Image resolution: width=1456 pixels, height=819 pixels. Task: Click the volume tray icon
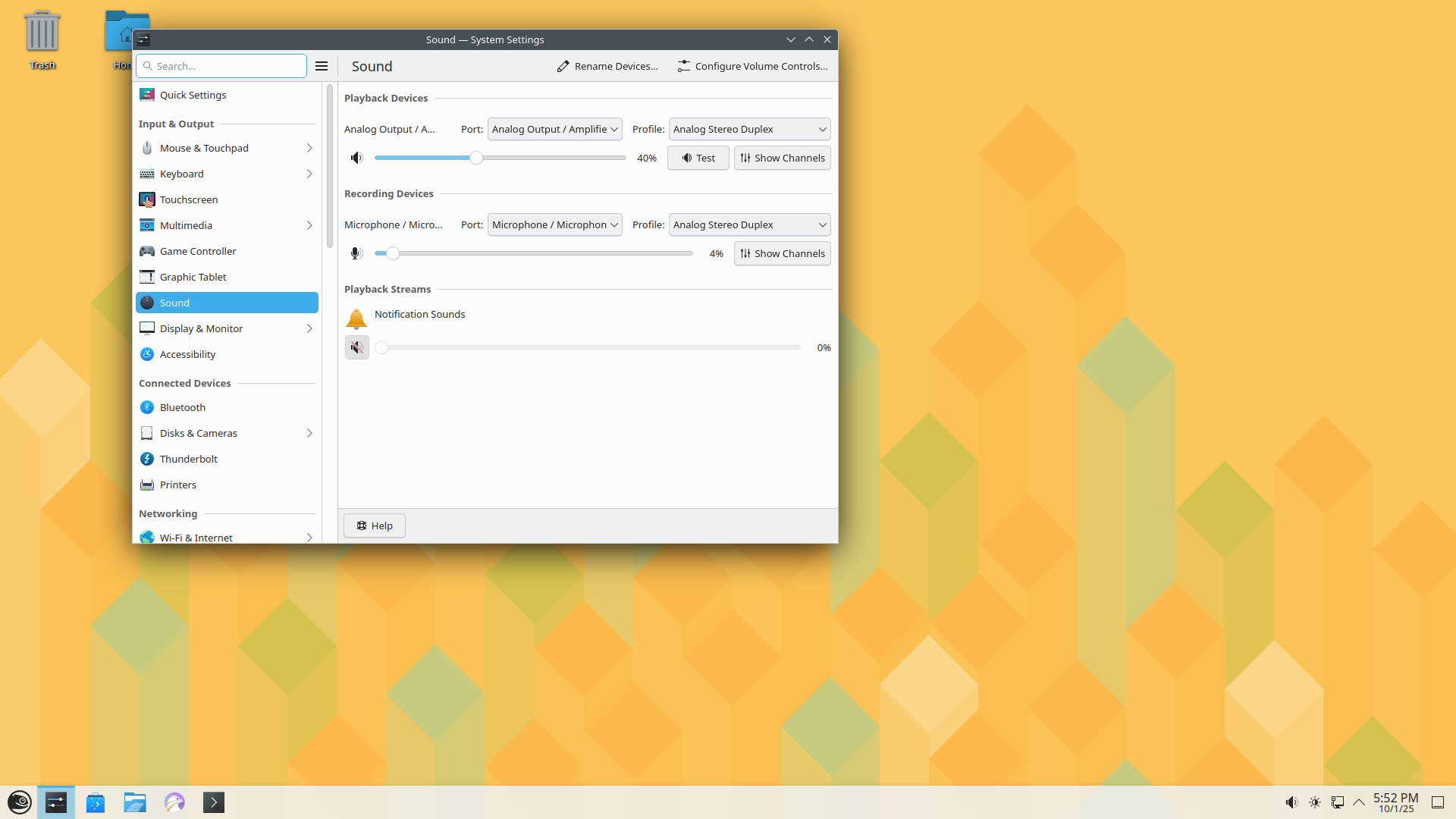click(x=1291, y=802)
